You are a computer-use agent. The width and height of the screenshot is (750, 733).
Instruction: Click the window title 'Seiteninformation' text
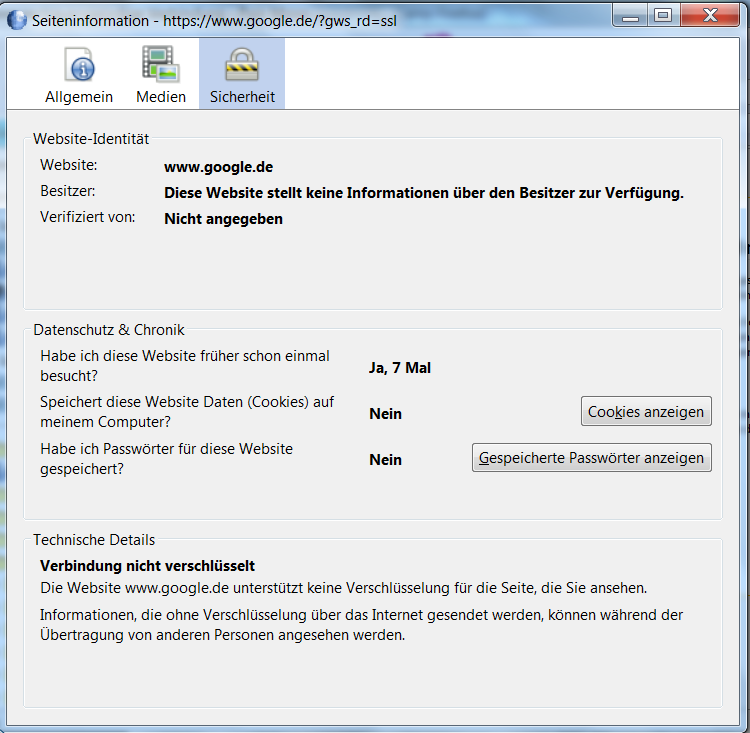(x=90, y=21)
